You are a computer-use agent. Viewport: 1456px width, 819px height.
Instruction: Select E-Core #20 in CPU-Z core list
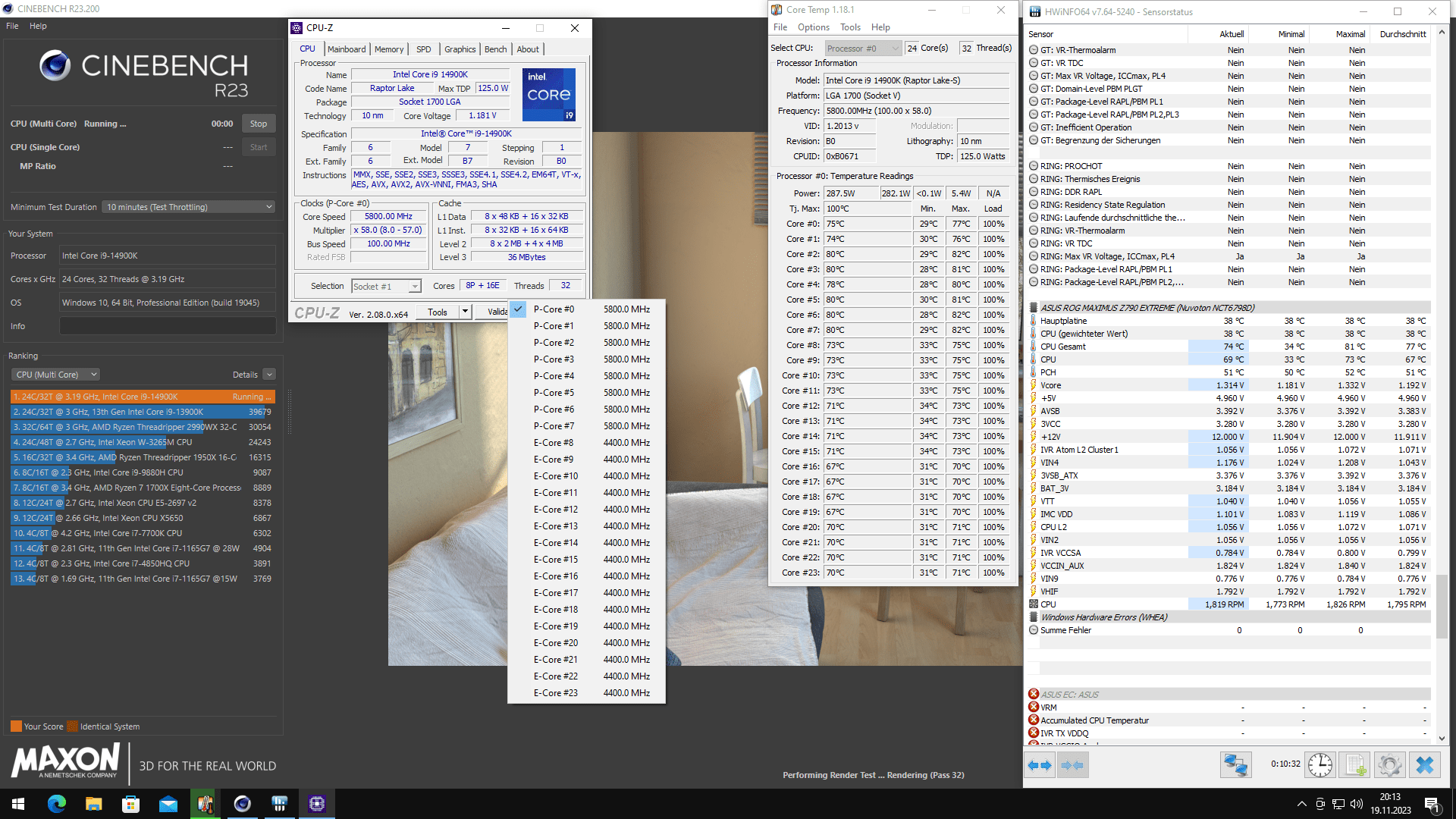[586, 643]
